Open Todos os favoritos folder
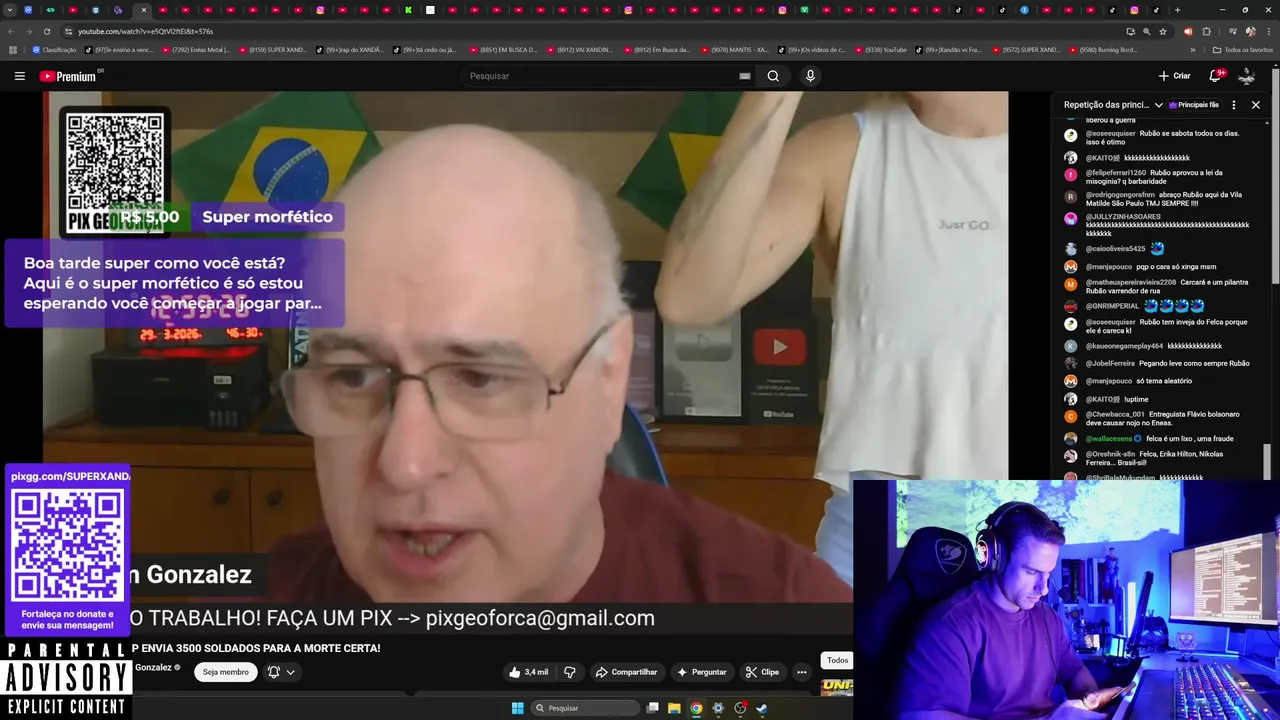Image resolution: width=1280 pixels, height=720 pixels. coord(1242,49)
